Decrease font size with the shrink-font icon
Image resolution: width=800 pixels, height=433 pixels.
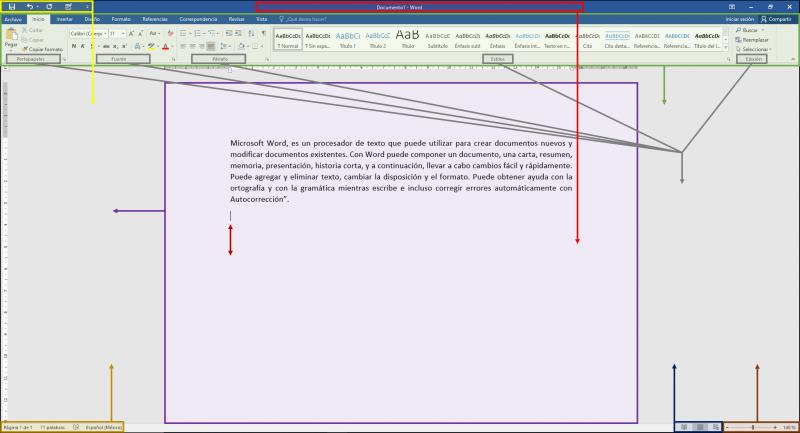140,34
